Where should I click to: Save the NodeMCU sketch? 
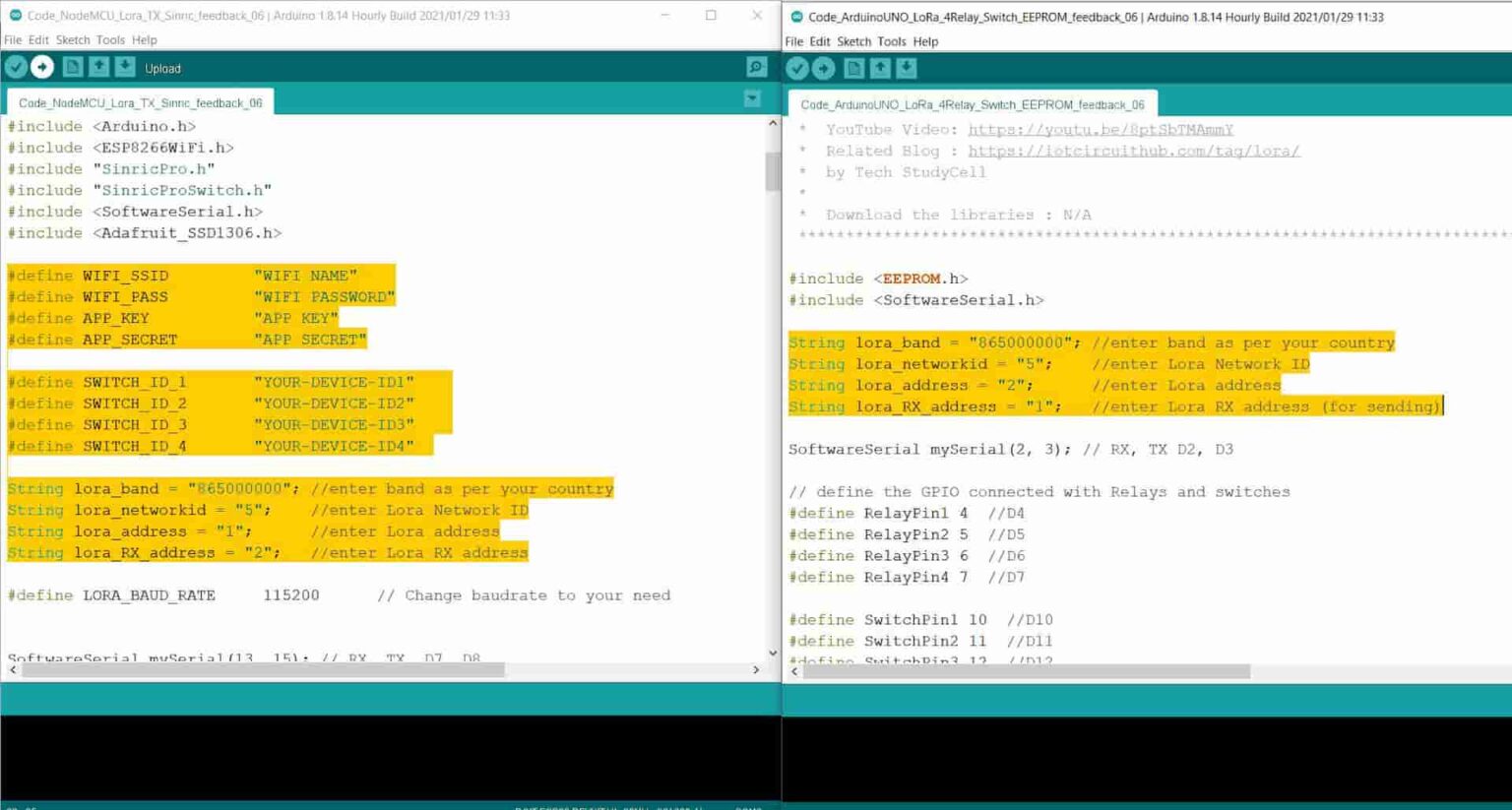coord(124,67)
